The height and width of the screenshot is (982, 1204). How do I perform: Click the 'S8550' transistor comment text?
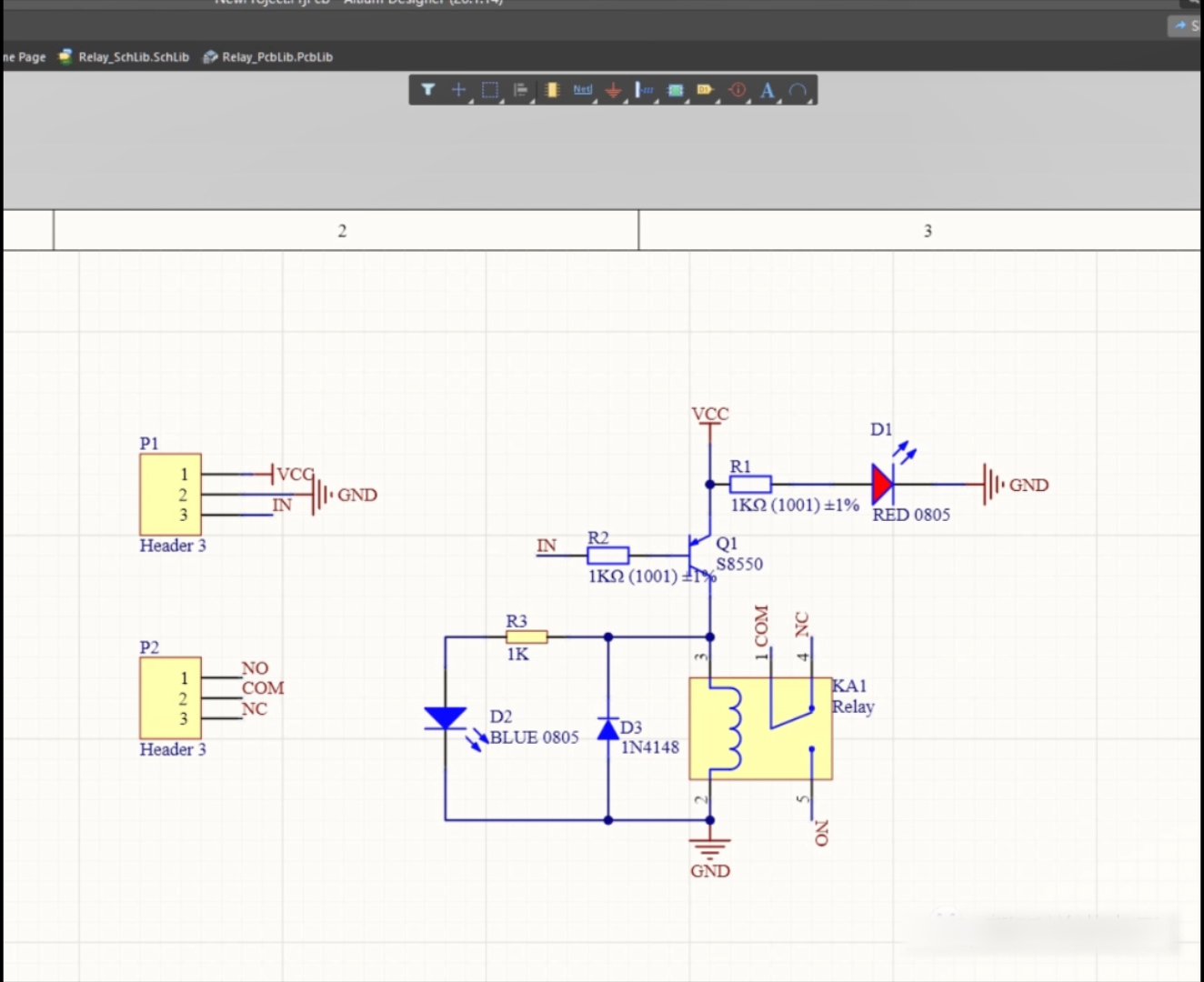[x=739, y=564]
